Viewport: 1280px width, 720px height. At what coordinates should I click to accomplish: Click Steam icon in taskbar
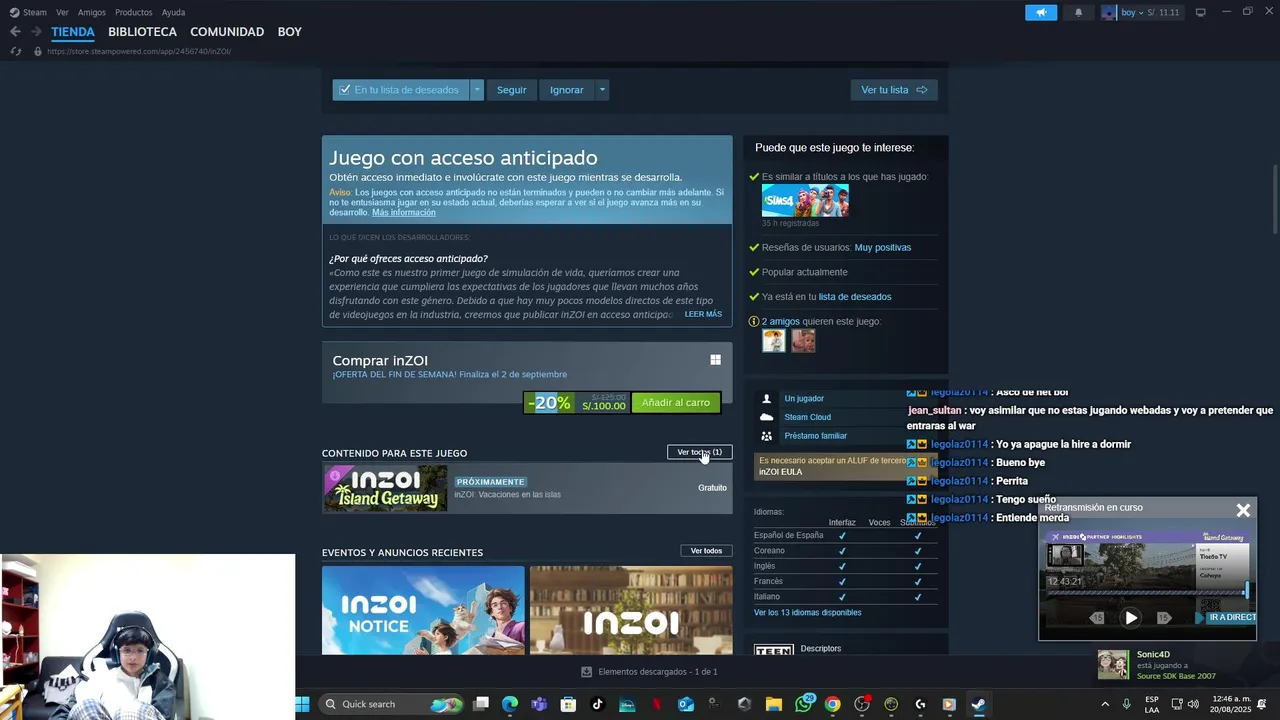click(978, 704)
